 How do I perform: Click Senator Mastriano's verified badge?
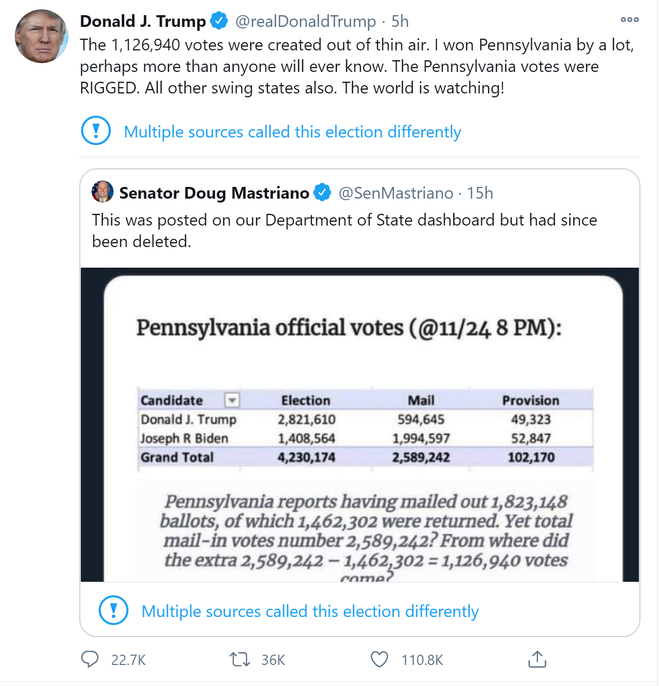pyautogui.click(x=323, y=193)
